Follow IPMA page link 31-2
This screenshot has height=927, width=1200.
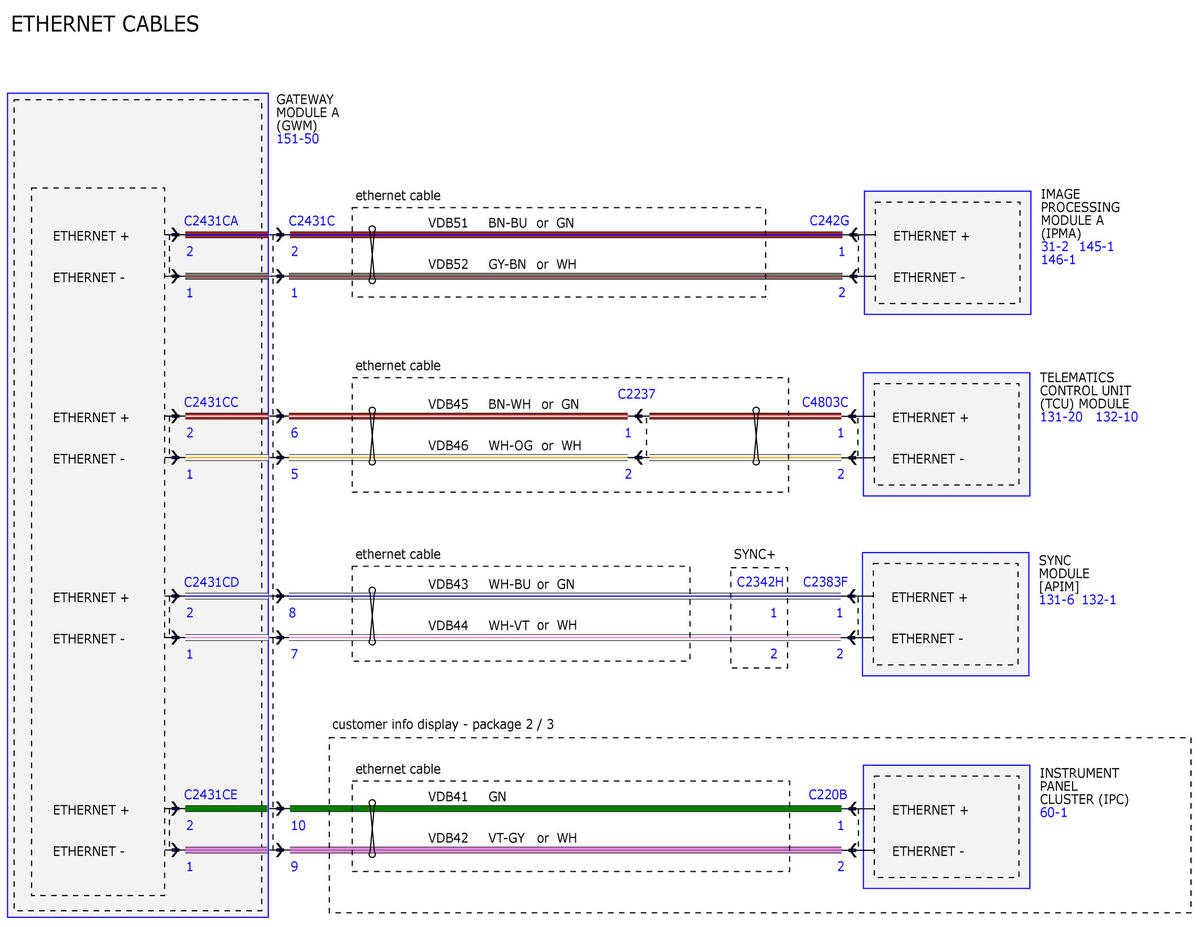click(x=1055, y=246)
